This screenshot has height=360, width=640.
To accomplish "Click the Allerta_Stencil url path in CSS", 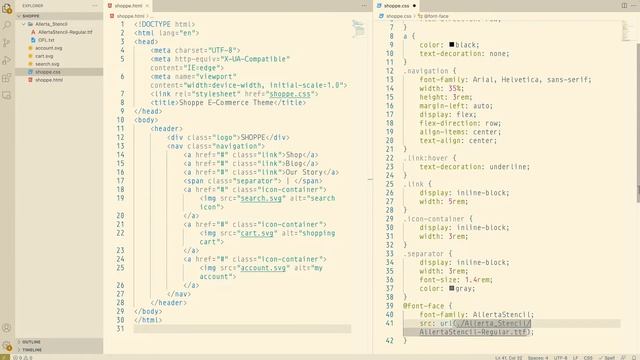I will (492, 323).
